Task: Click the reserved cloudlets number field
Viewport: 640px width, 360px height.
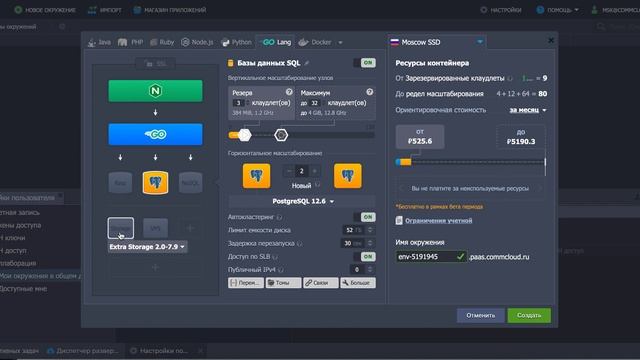Action: [x=239, y=103]
